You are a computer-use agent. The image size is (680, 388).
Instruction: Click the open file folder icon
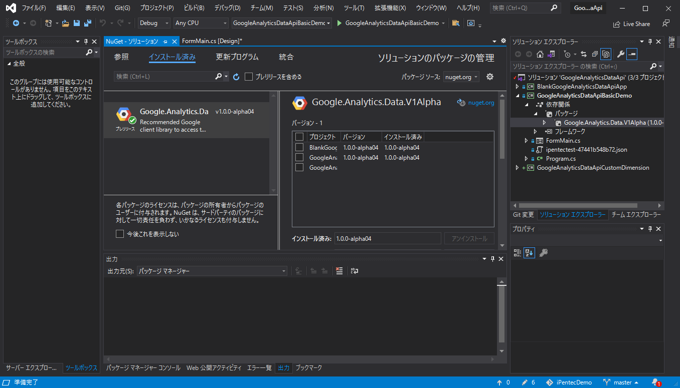tap(65, 23)
